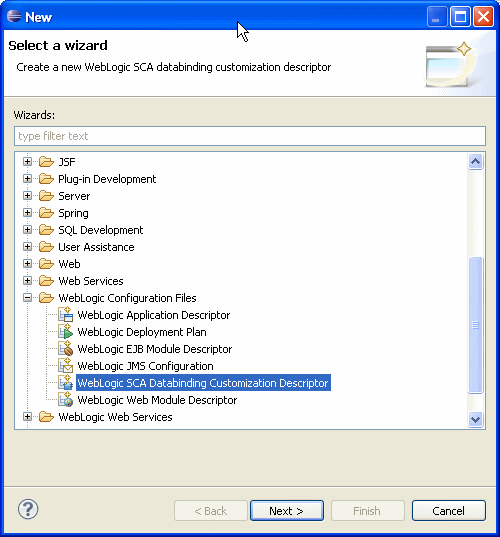Image resolution: width=500 pixels, height=537 pixels.
Task: Click the WebLogic Deployment Plan icon
Action: point(66,332)
